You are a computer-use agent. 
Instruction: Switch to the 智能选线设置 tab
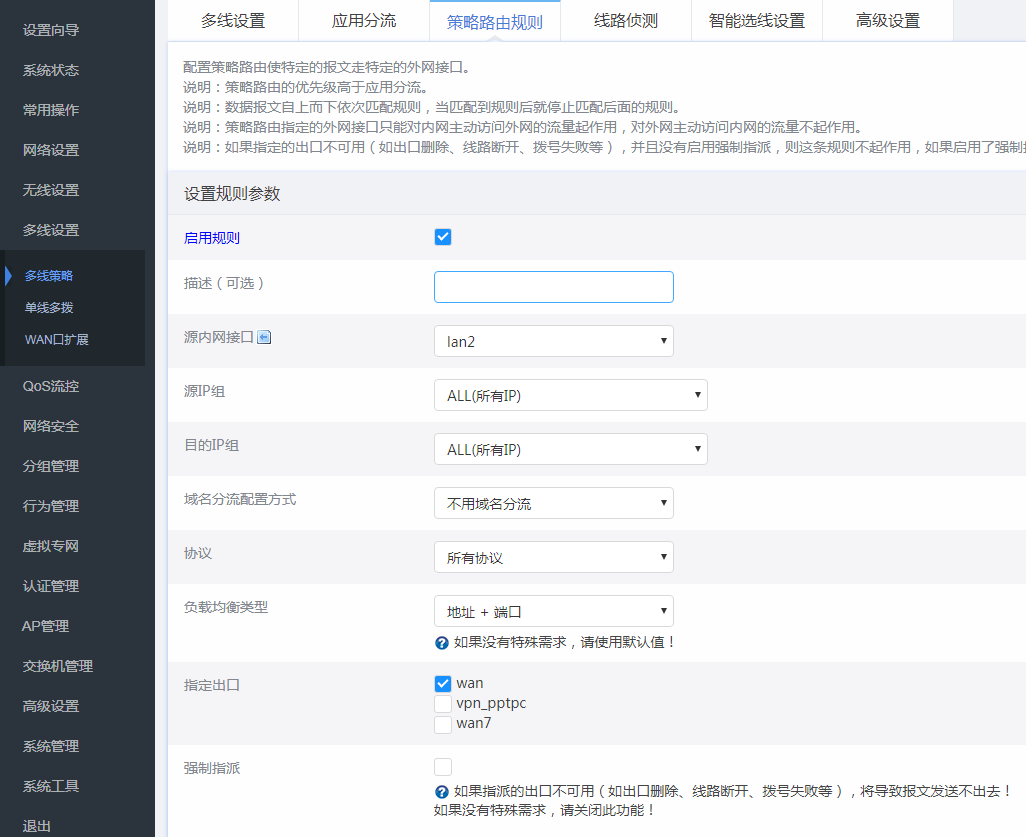click(x=757, y=20)
